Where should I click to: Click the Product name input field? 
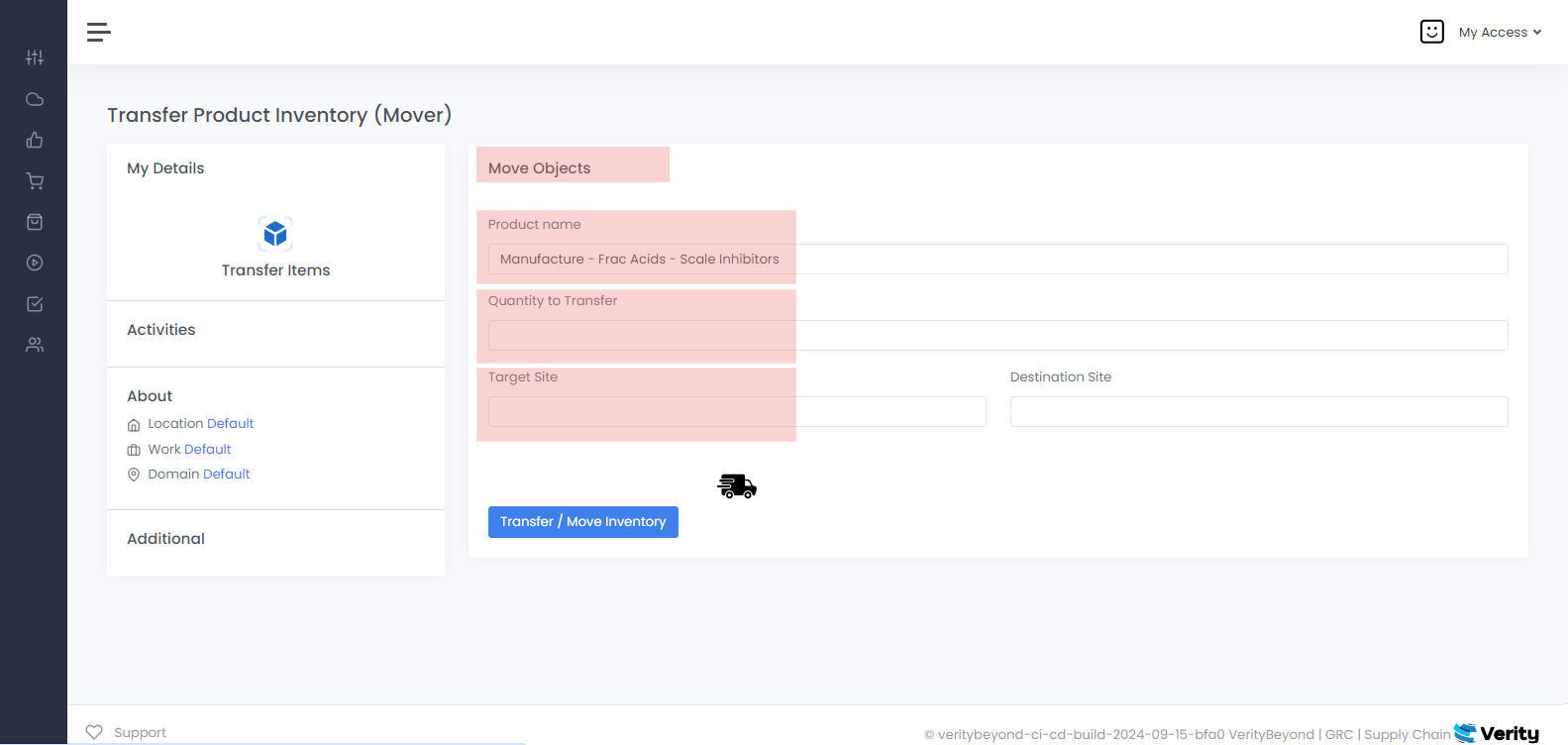pyautogui.click(x=997, y=260)
